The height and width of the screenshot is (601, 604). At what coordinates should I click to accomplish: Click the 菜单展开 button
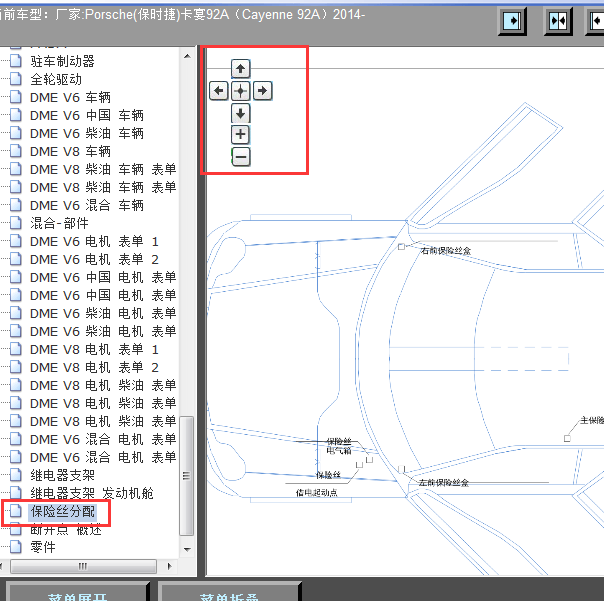77,593
